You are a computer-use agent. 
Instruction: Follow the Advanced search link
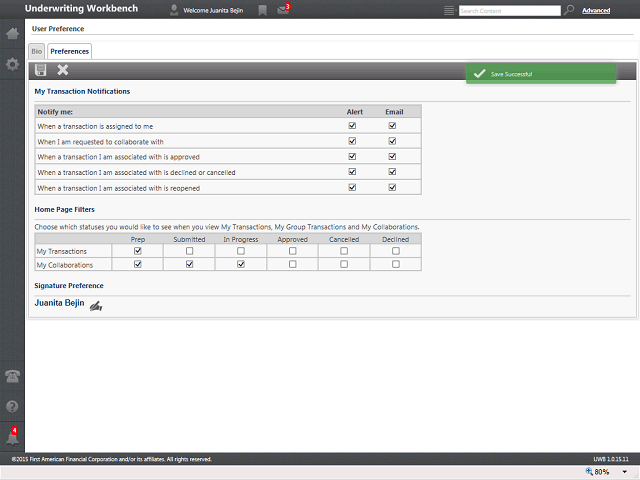click(596, 11)
